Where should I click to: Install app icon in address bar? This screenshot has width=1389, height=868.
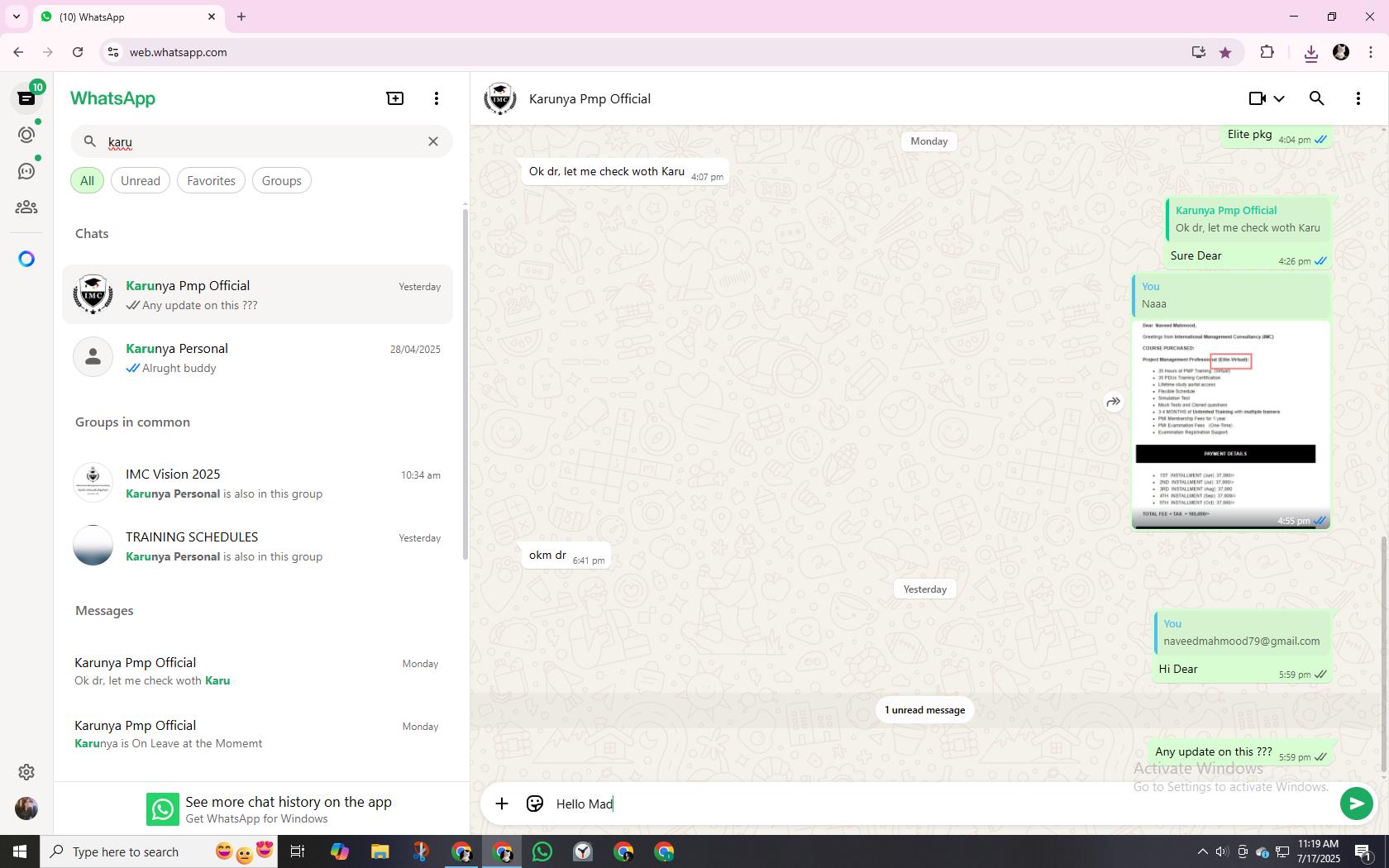click(1198, 52)
